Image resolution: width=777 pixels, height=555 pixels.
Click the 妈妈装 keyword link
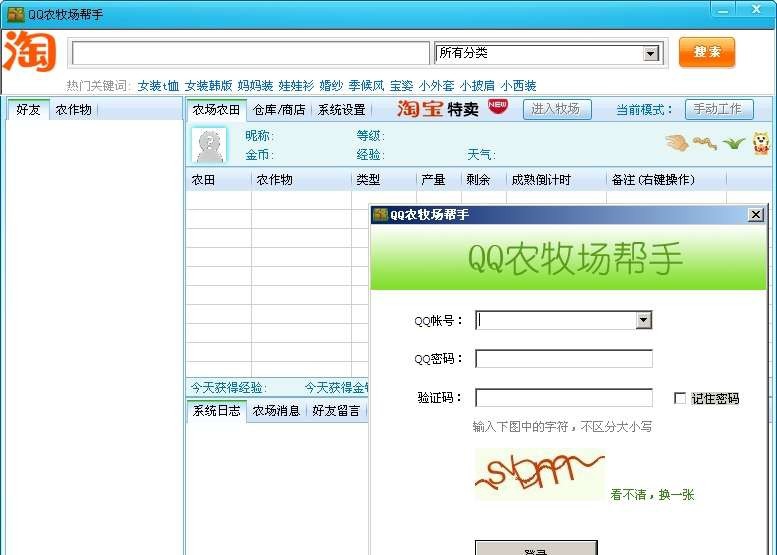click(x=255, y=86)
